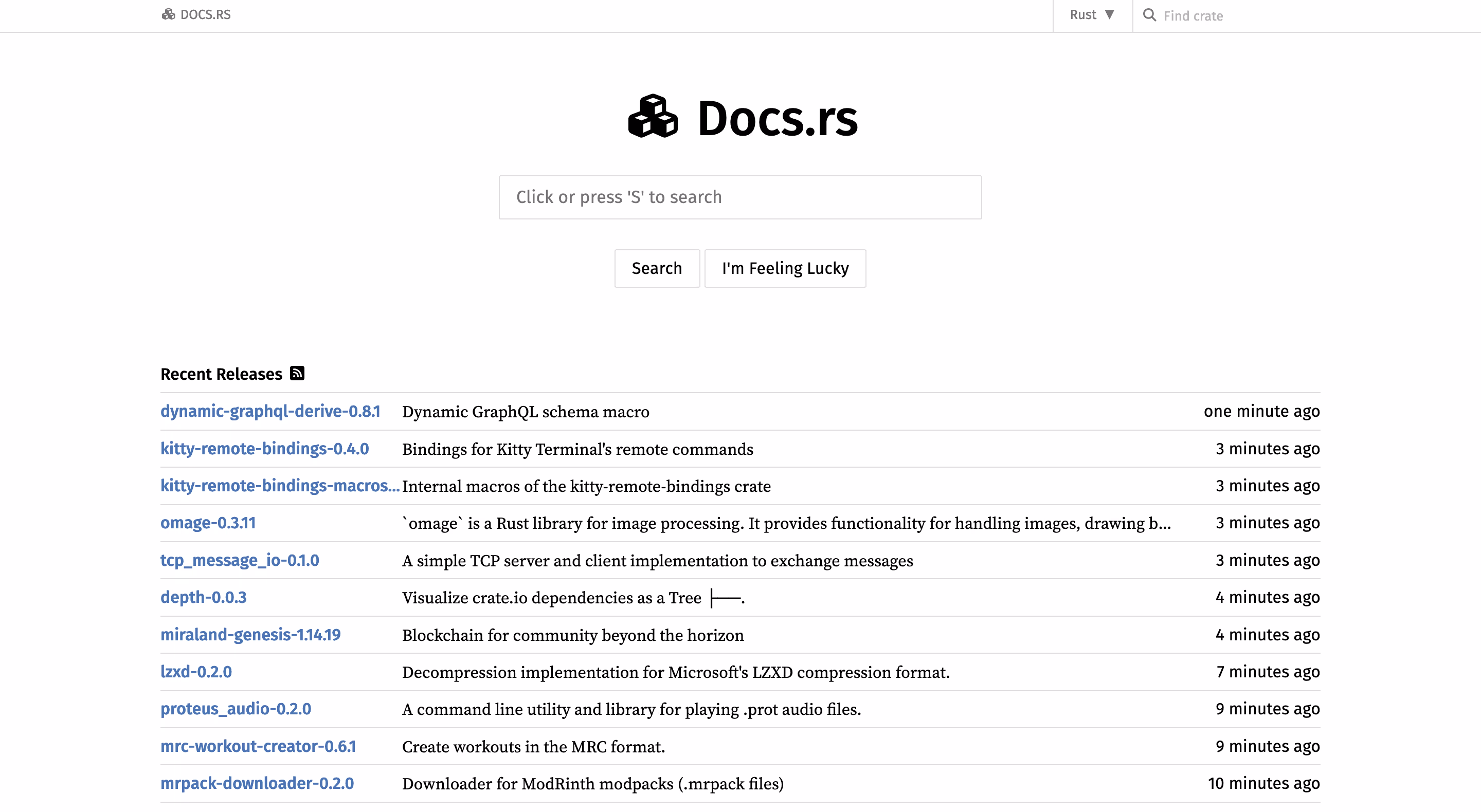1481x812 pixels.
Task: Click the large Docs.rs title text
Action: coord(778,118)
